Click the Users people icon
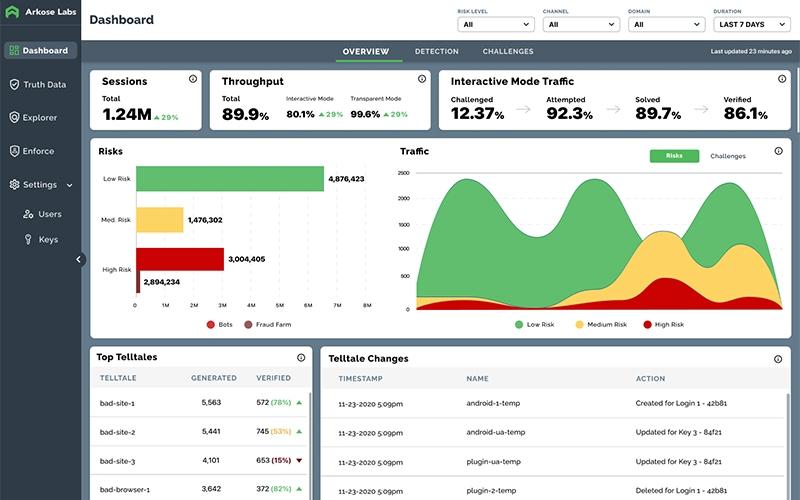800x500 pixels. point(28,214)
